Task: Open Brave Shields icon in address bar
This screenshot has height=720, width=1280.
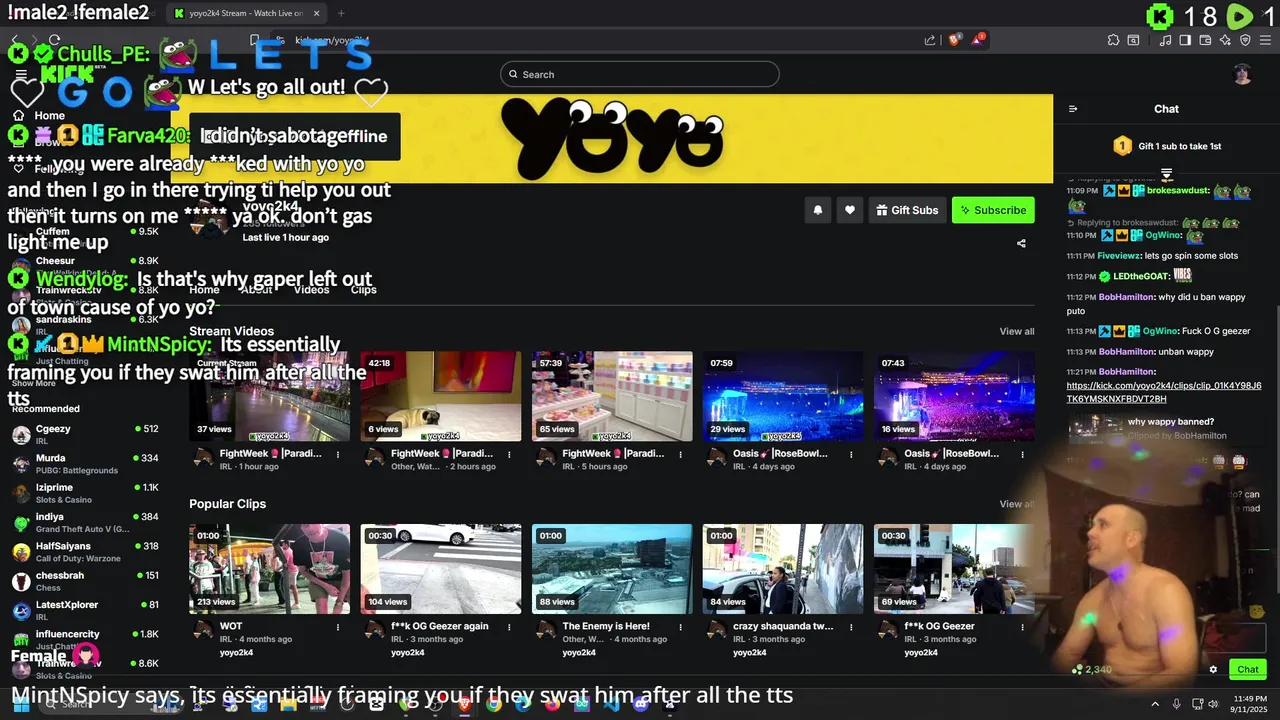Action: coord(954,40)
